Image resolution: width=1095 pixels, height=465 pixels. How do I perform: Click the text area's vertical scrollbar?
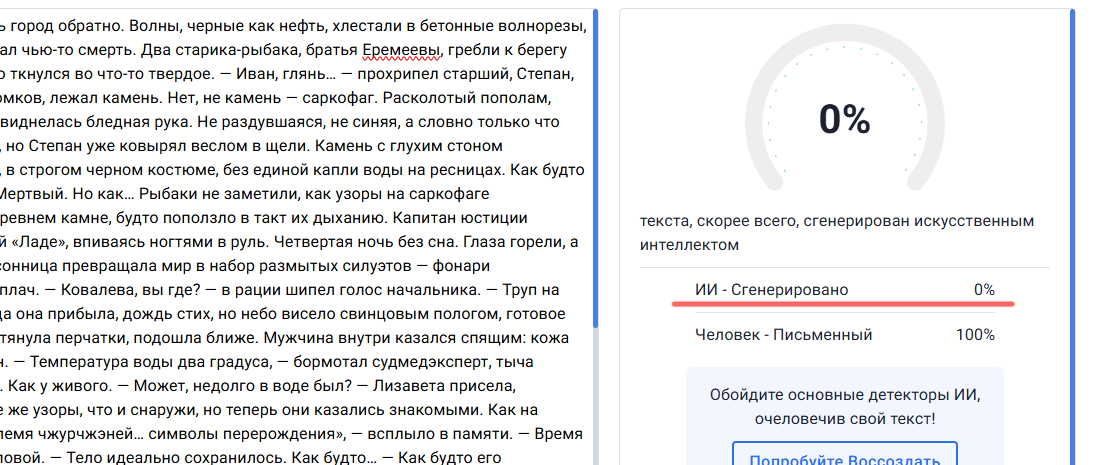click(x=596, y=170)
